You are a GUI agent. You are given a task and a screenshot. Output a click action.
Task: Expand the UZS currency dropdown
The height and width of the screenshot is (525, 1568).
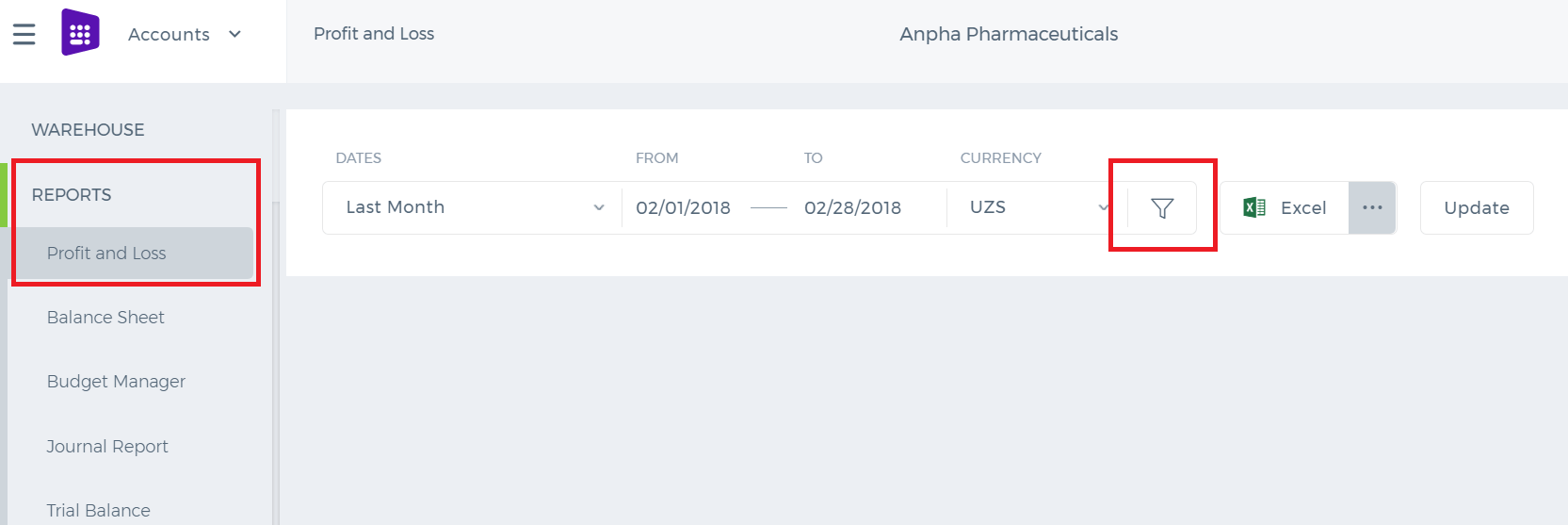[x=1037, y=207]
